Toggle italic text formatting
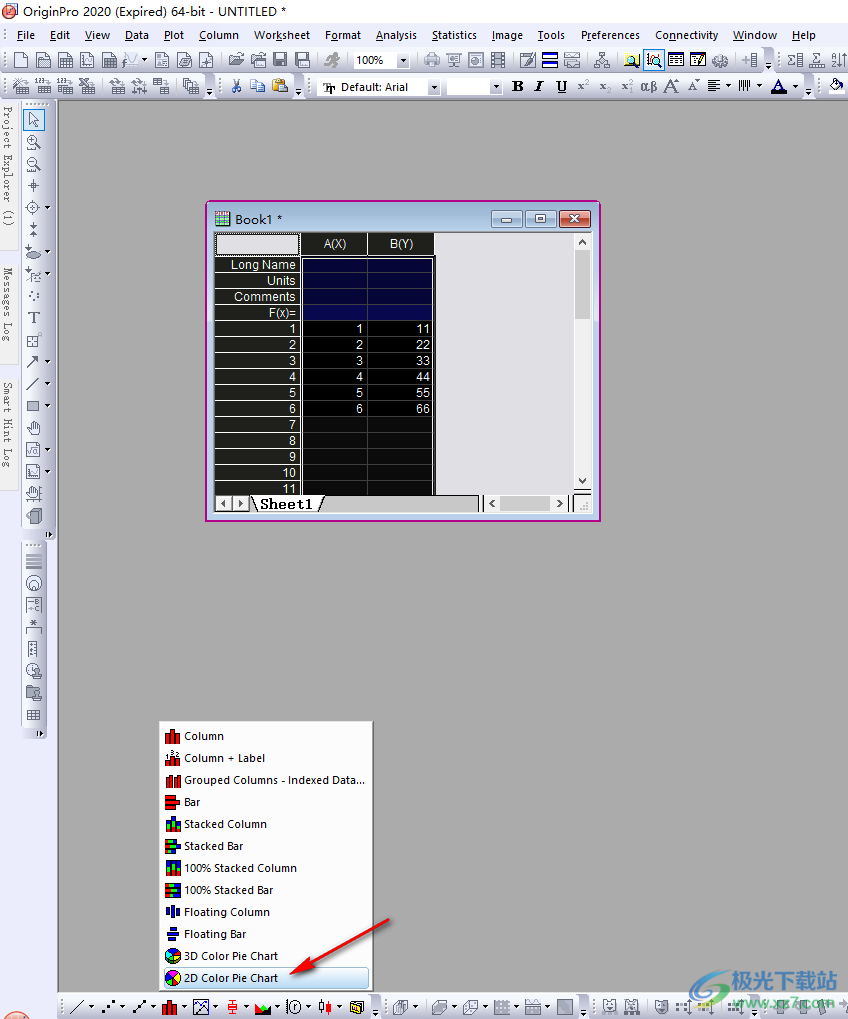Screen dimensions: 848x1019 click(539, 86)
